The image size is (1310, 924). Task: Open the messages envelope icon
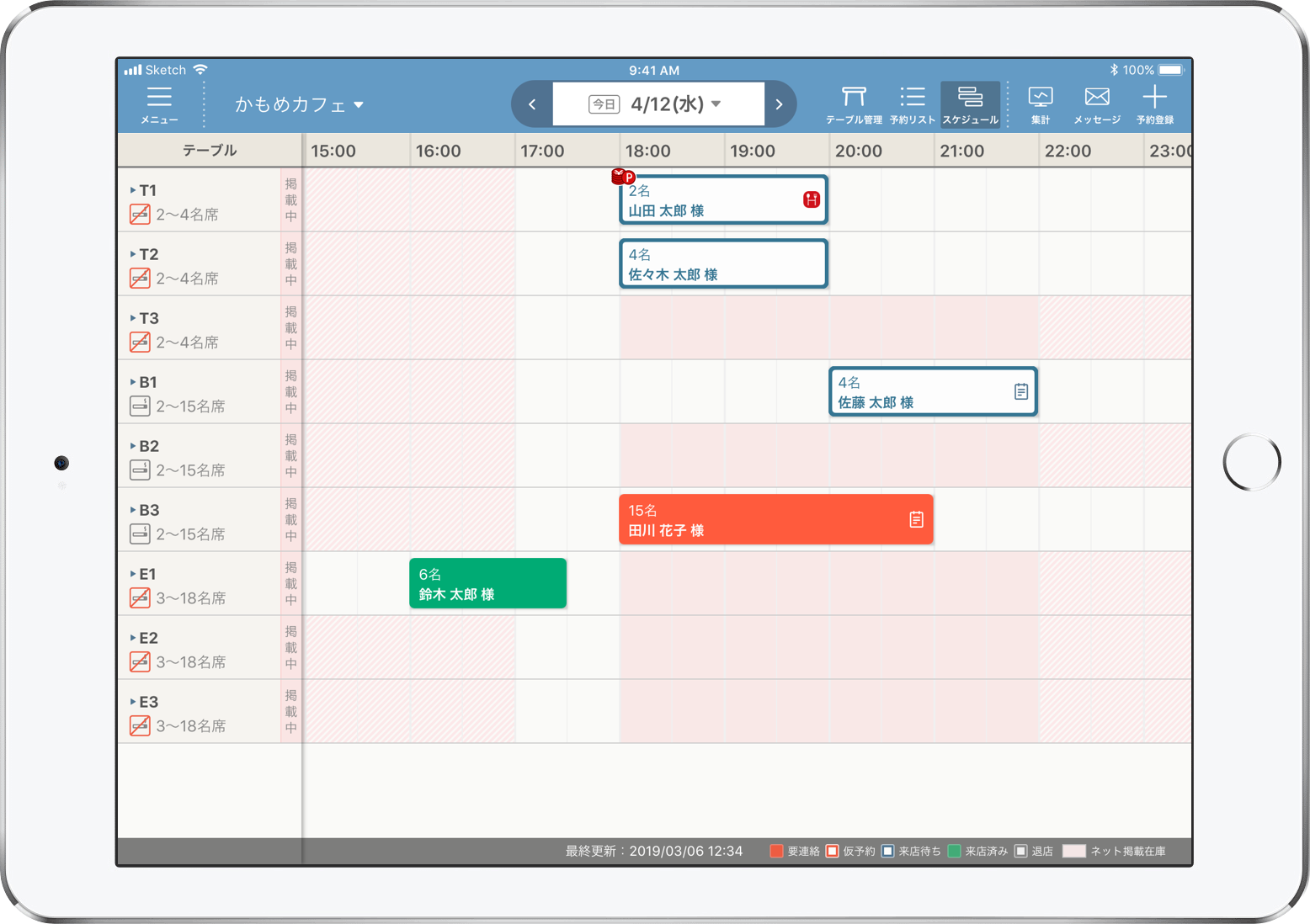1096,104
